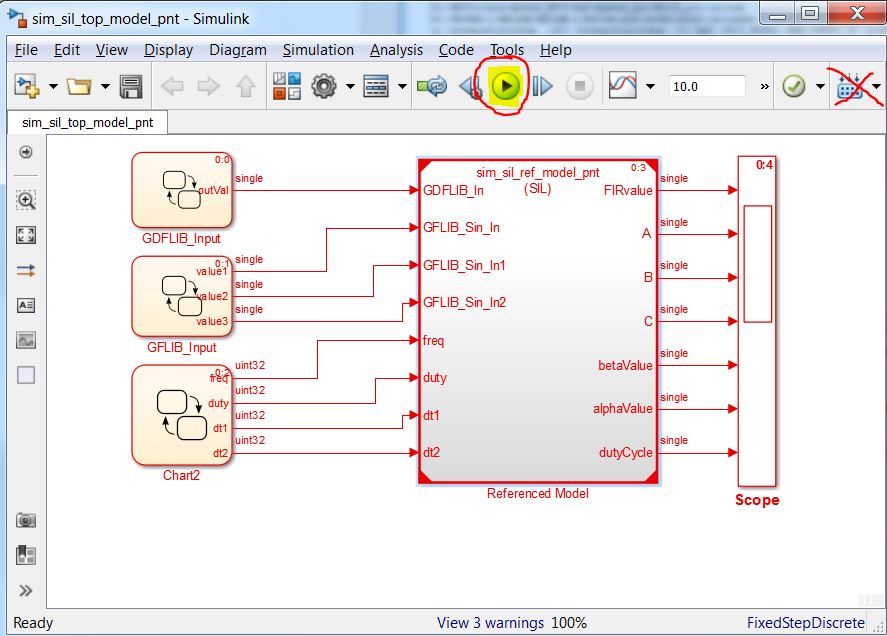
Task: Open the Display menu
Action: [169, 50]
